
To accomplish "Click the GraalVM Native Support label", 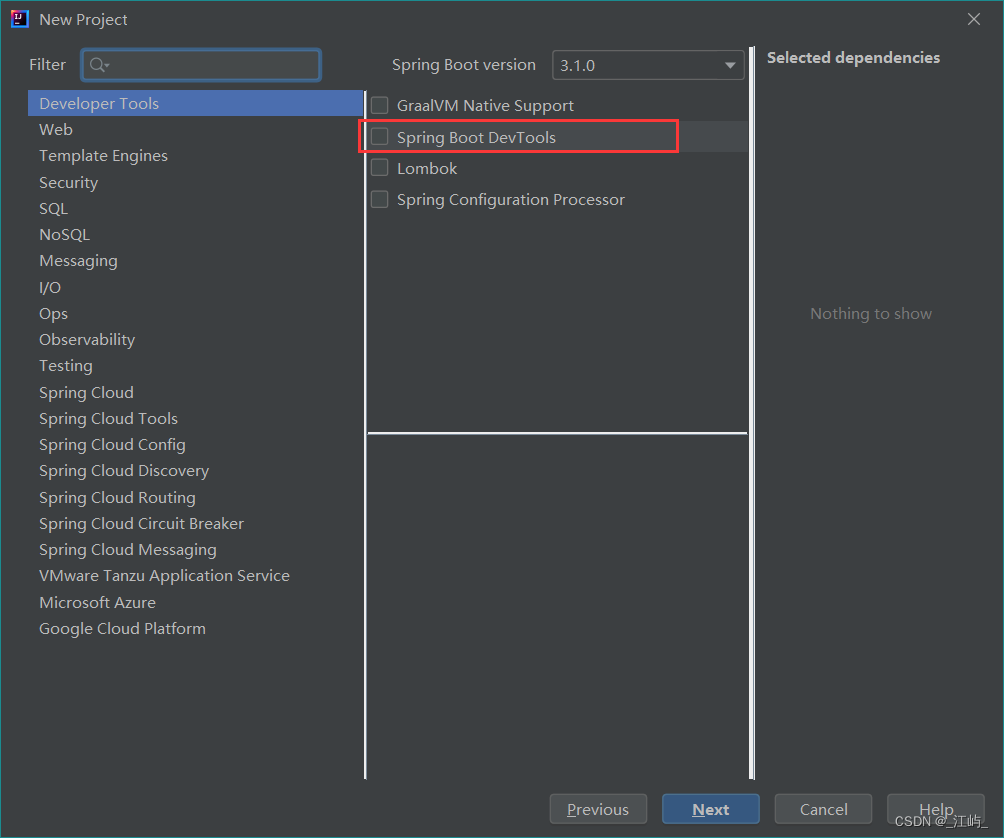I will (485, 106).
